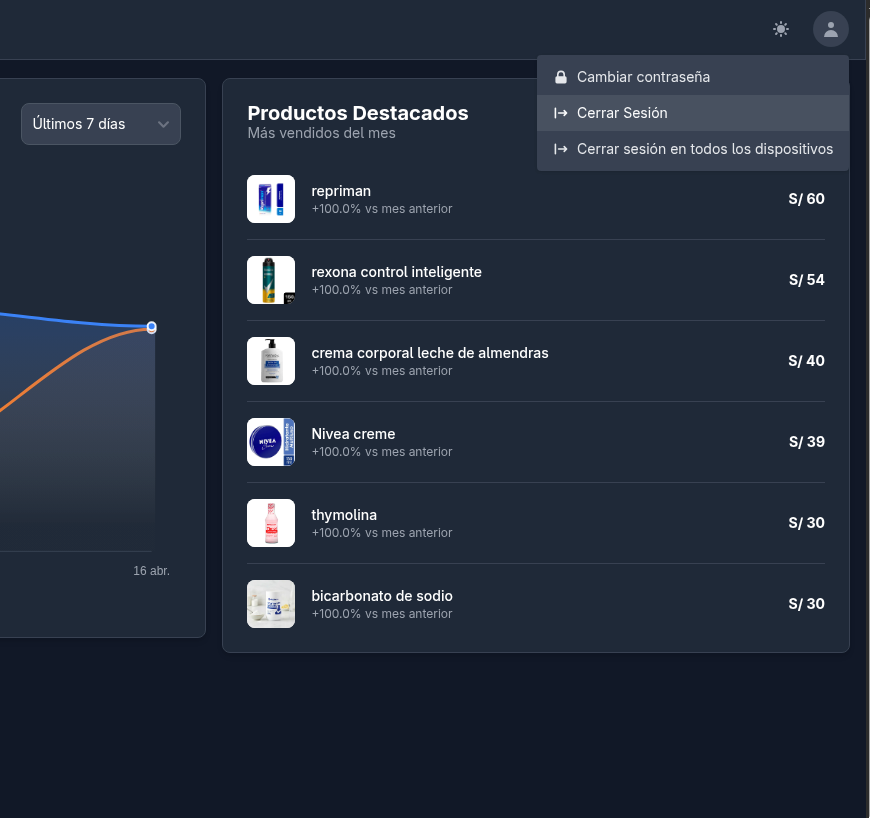
Task: Choose Cerrar Sesión from the menu
Action: coord(692,113)
